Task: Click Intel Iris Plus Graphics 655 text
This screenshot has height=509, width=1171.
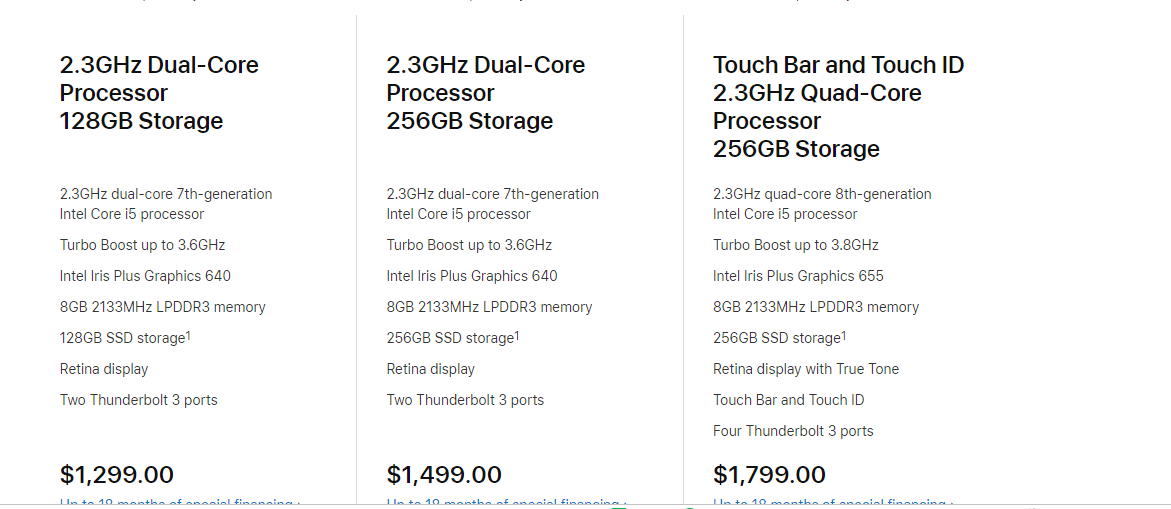Action: (798, 276)
